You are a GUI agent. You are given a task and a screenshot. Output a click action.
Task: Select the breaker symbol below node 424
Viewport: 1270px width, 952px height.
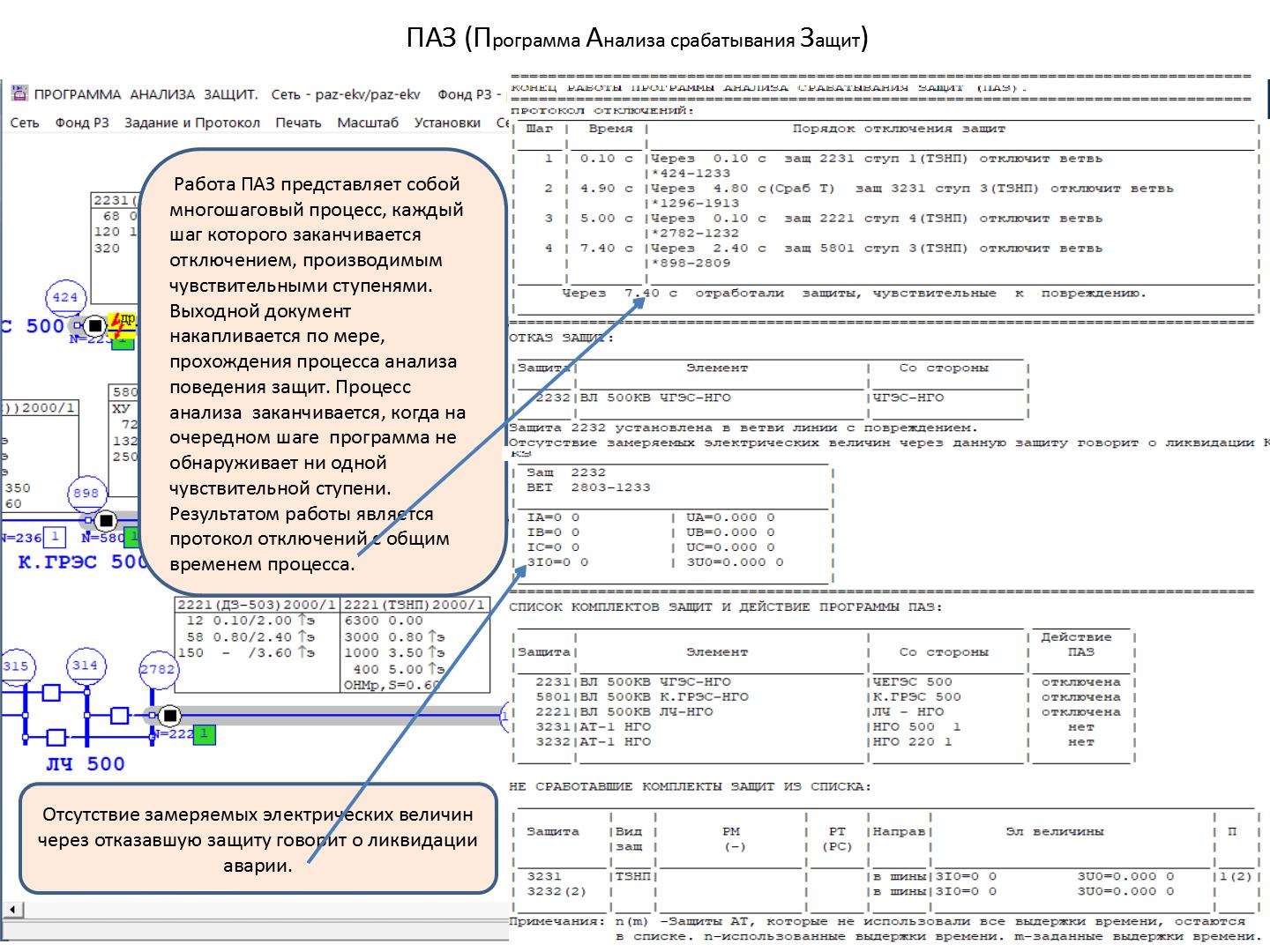[94, 325]
